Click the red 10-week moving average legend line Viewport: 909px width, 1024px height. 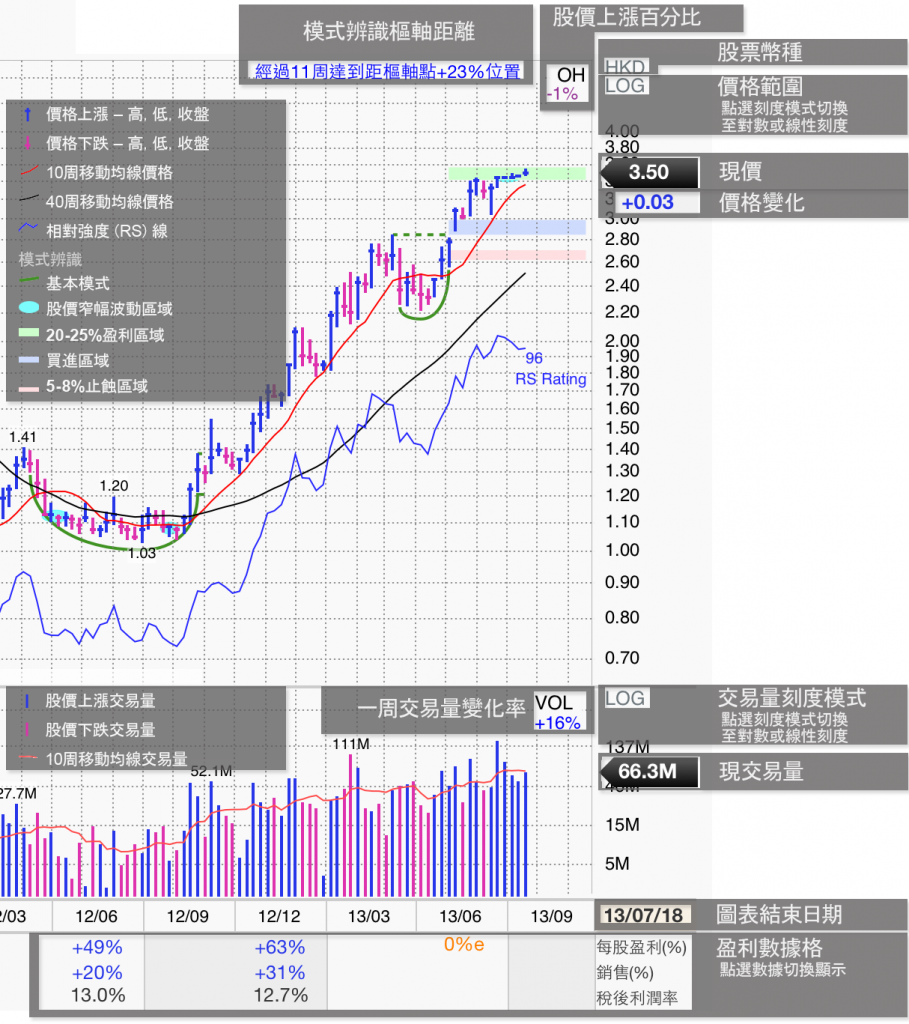pyautogui.click(x=28, y=173)
